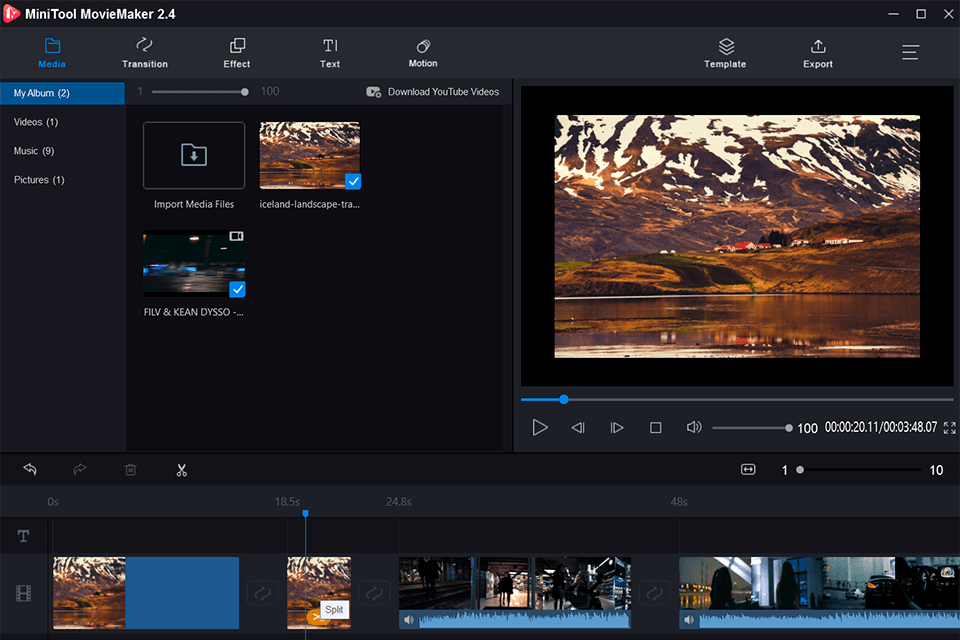
Task: Click the Undo arrow icon
Action: [30, 470]
